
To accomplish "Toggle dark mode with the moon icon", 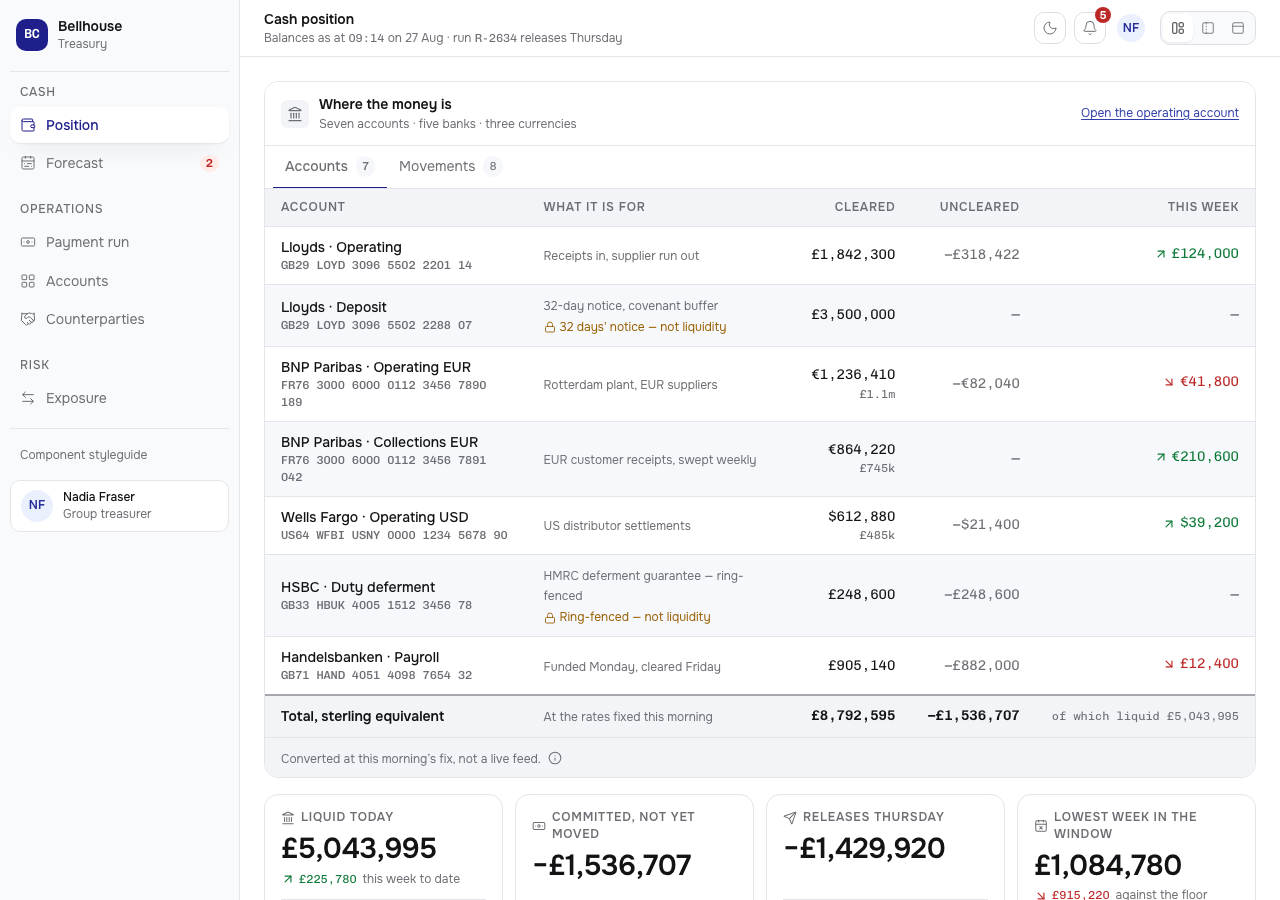I will (x=1050, y=28).
